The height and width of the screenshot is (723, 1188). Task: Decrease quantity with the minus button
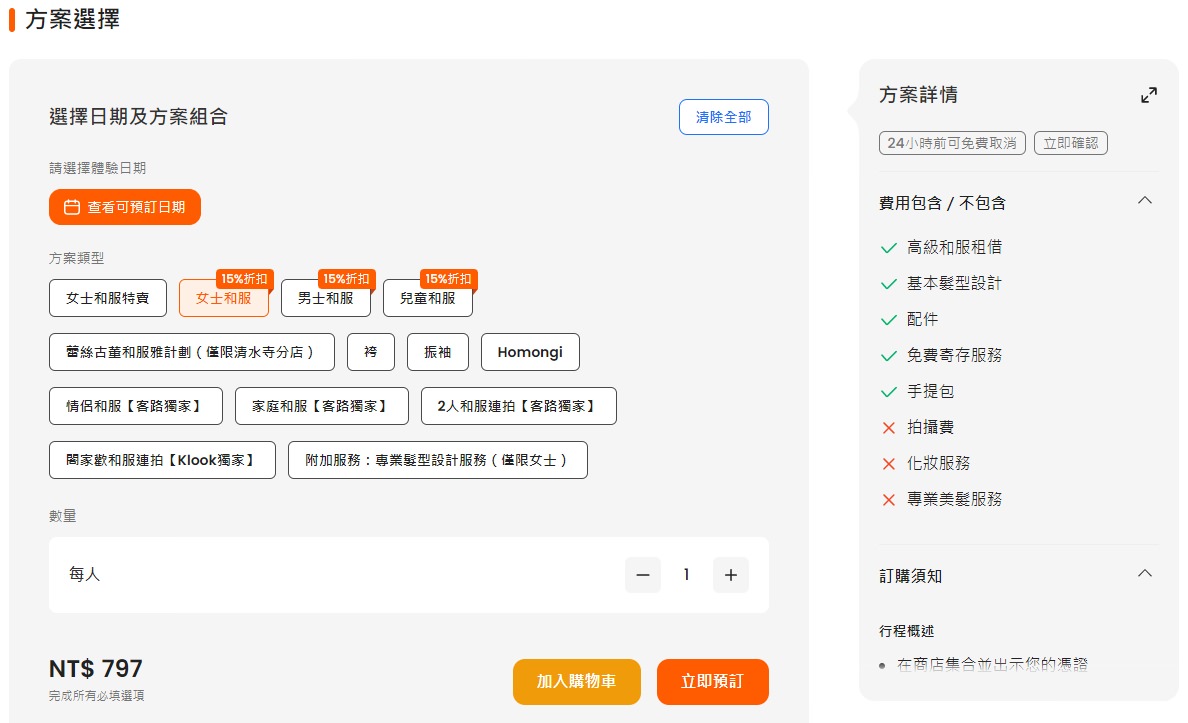coord(643,575)
